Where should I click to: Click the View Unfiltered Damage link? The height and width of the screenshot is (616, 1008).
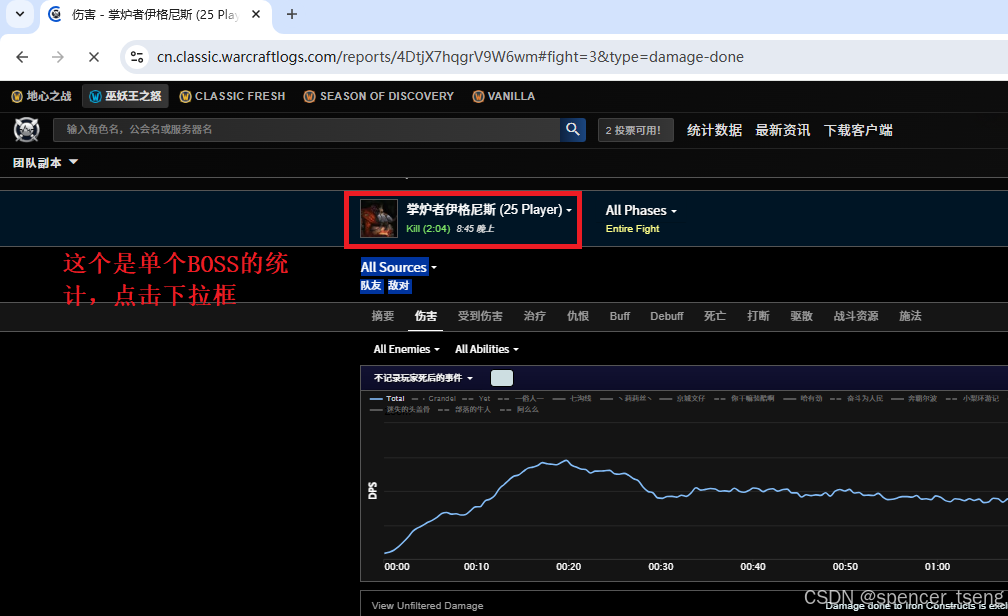pyautogui.click(x=428, y=606)
